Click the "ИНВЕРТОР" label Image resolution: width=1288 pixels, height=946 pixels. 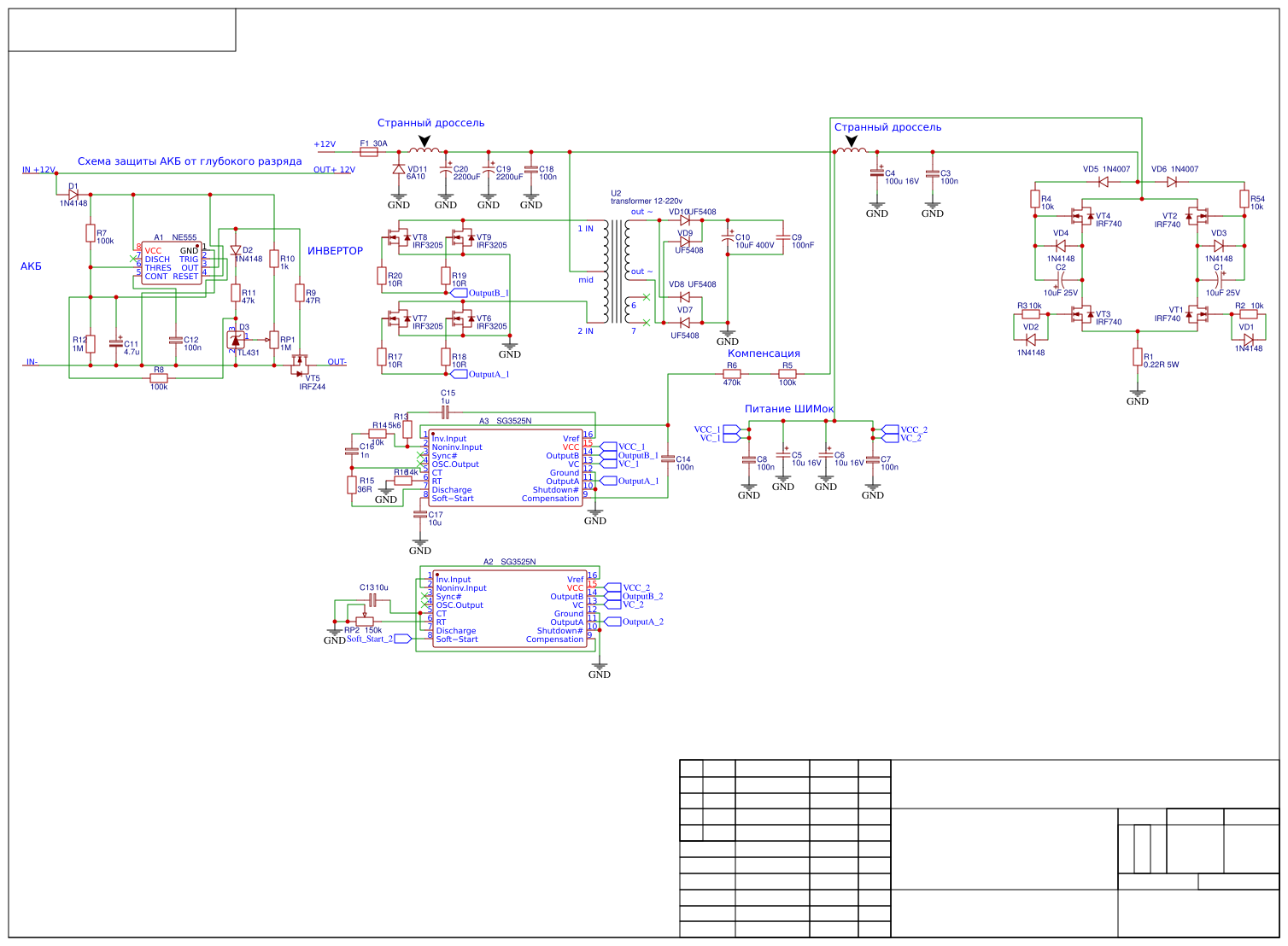(x=335, y=251)
